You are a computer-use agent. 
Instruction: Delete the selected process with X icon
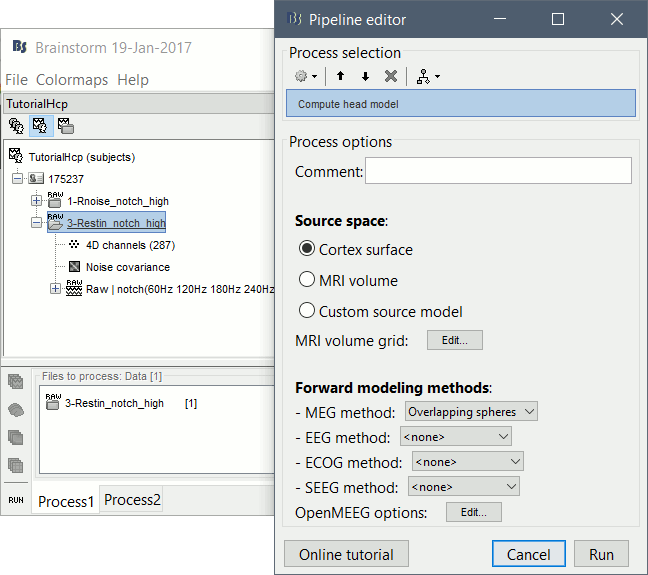coord(391,76)
